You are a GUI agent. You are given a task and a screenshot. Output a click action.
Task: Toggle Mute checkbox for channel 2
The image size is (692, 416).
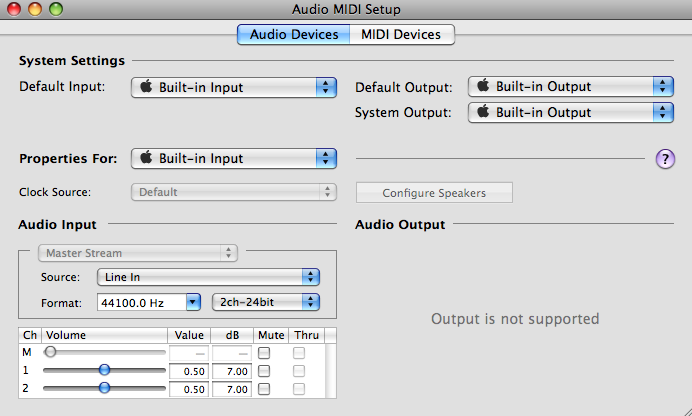pos(264,389)
